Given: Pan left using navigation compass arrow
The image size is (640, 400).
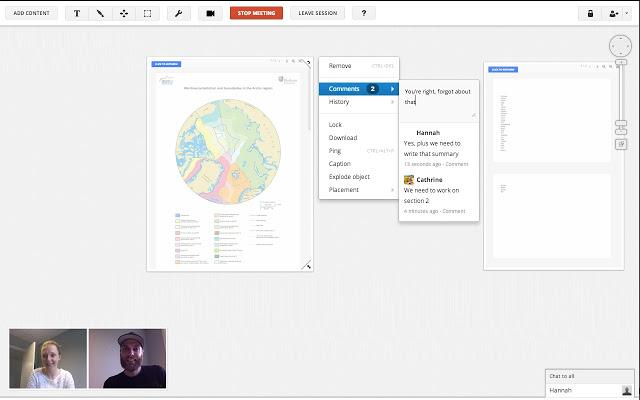Looking at the screenshot, I should pyautogui.click(x=613, y=46).
